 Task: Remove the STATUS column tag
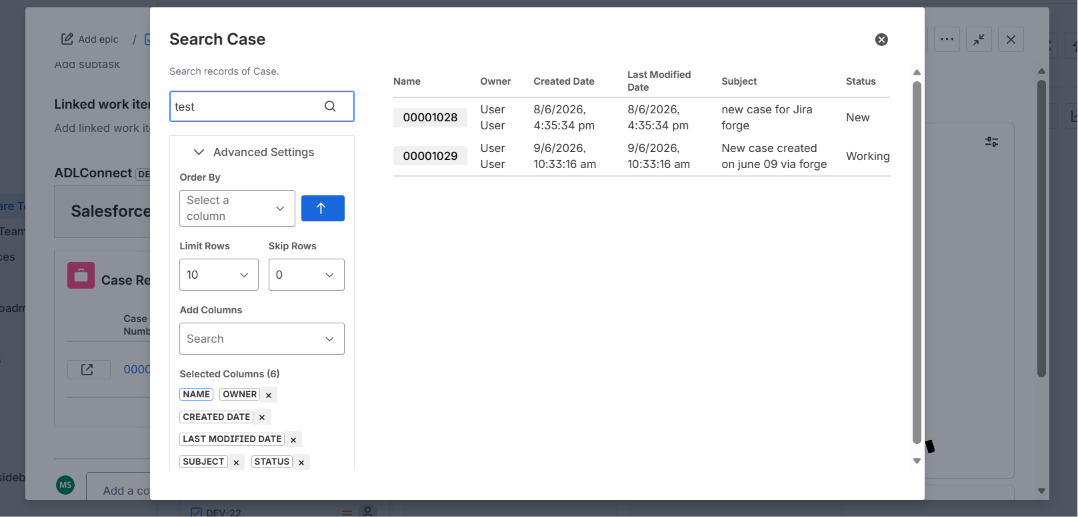[301, 463]
